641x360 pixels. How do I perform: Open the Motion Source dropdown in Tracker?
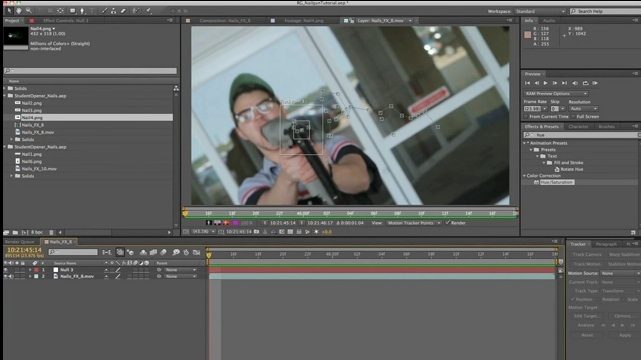[621, 273]
